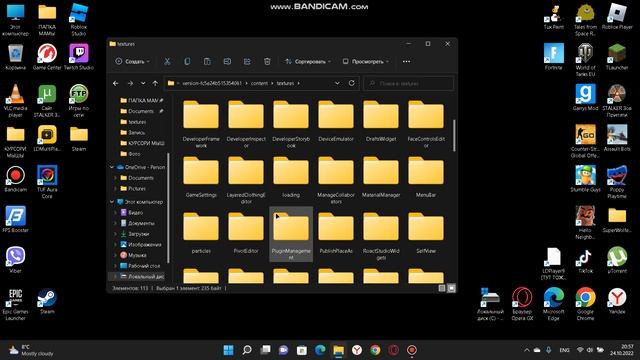The height and width of the screenshot is (360, 640).
Task: Go up one folder level arrow
Action: click(x=155, y=83)
